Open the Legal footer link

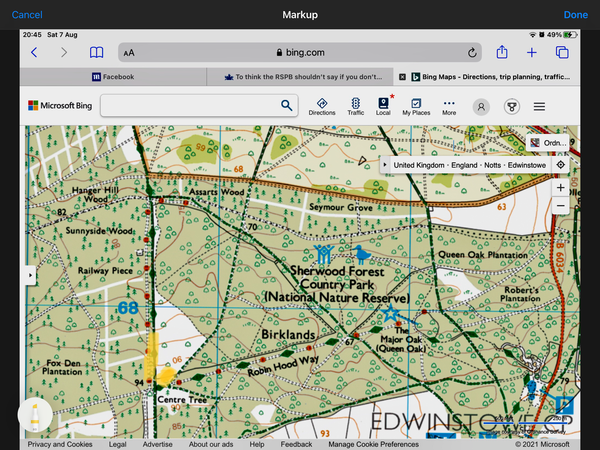[x=117, y=444]
